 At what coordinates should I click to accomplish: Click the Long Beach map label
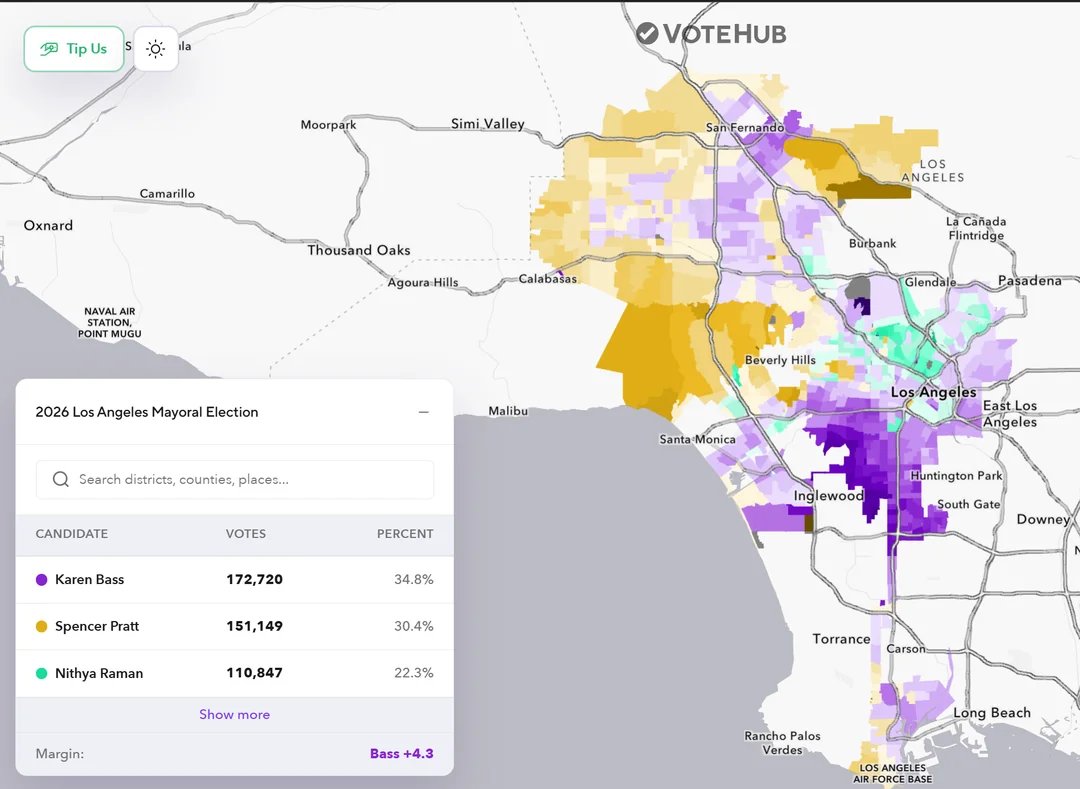[x=992, y=713]
